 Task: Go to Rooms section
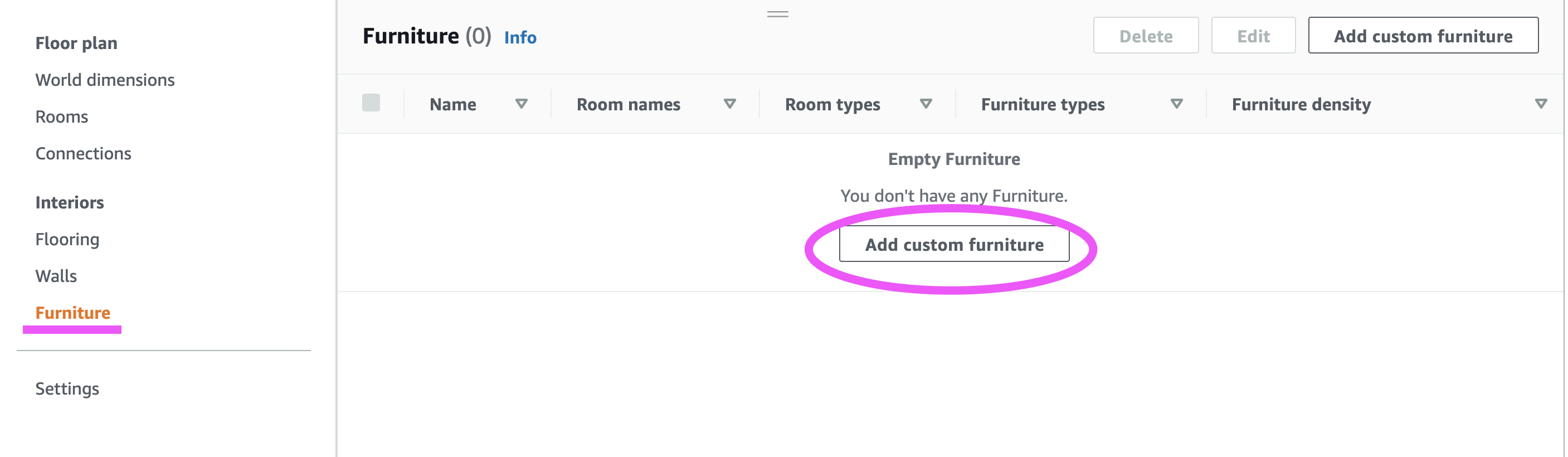(61, 117)
